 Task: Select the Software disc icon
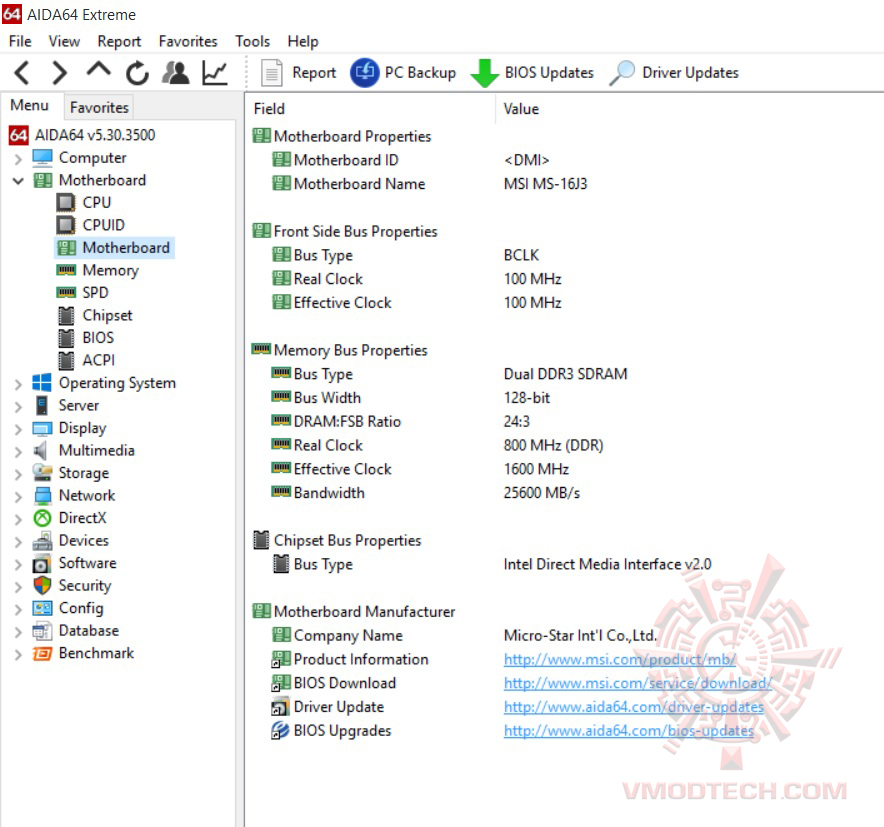pos(42,563)
